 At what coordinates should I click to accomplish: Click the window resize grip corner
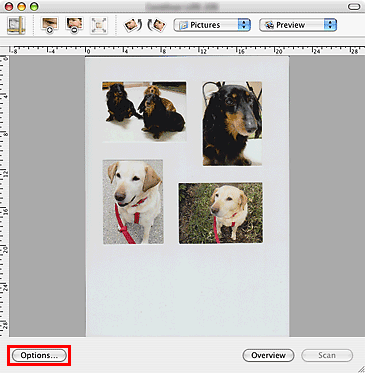(x=361, y=369)
